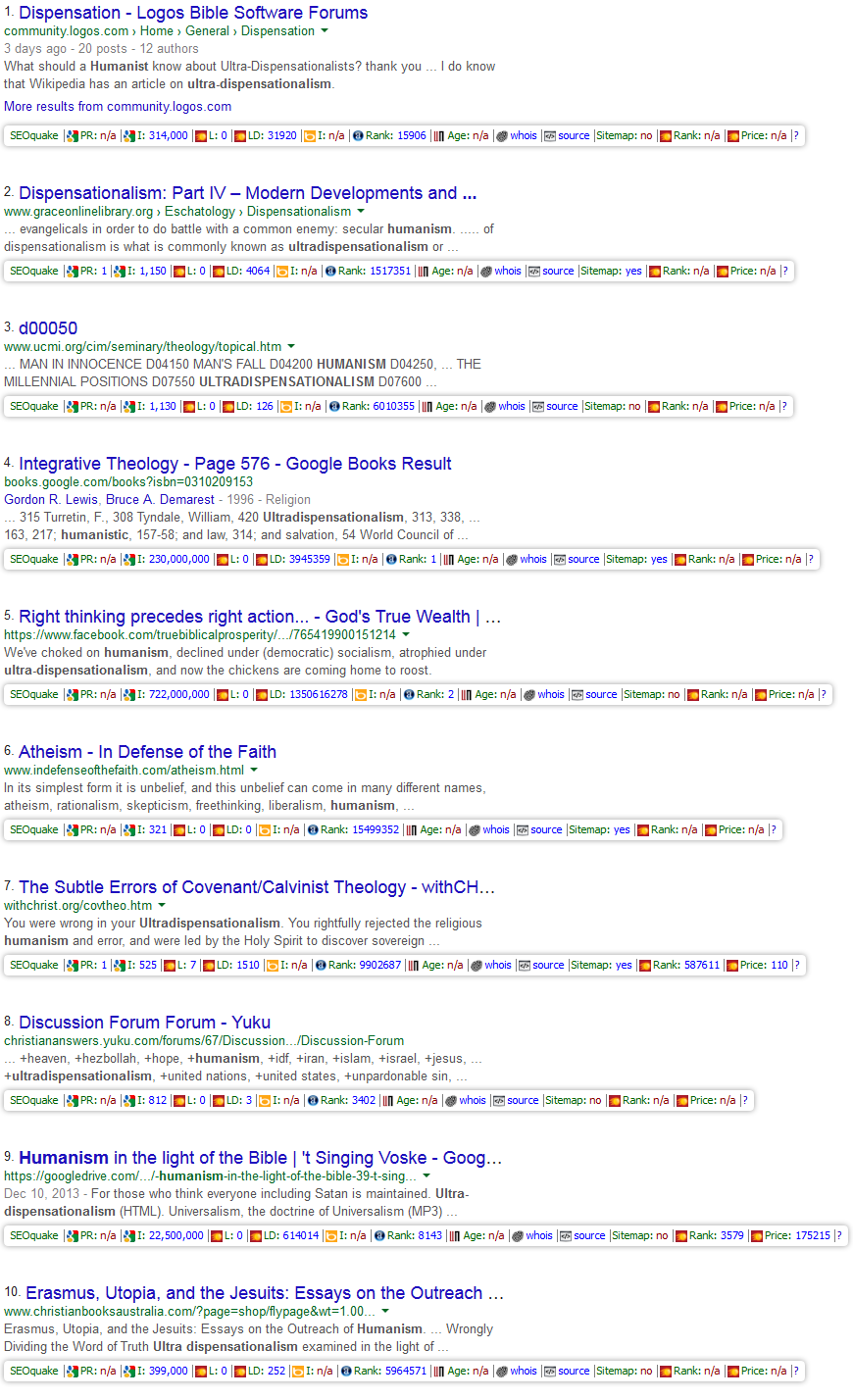The height and width of the screenshot is (1400, 853).
Task: Click the SEMrush icon beside LD: 614014
Action: [x=255, y=1236]
